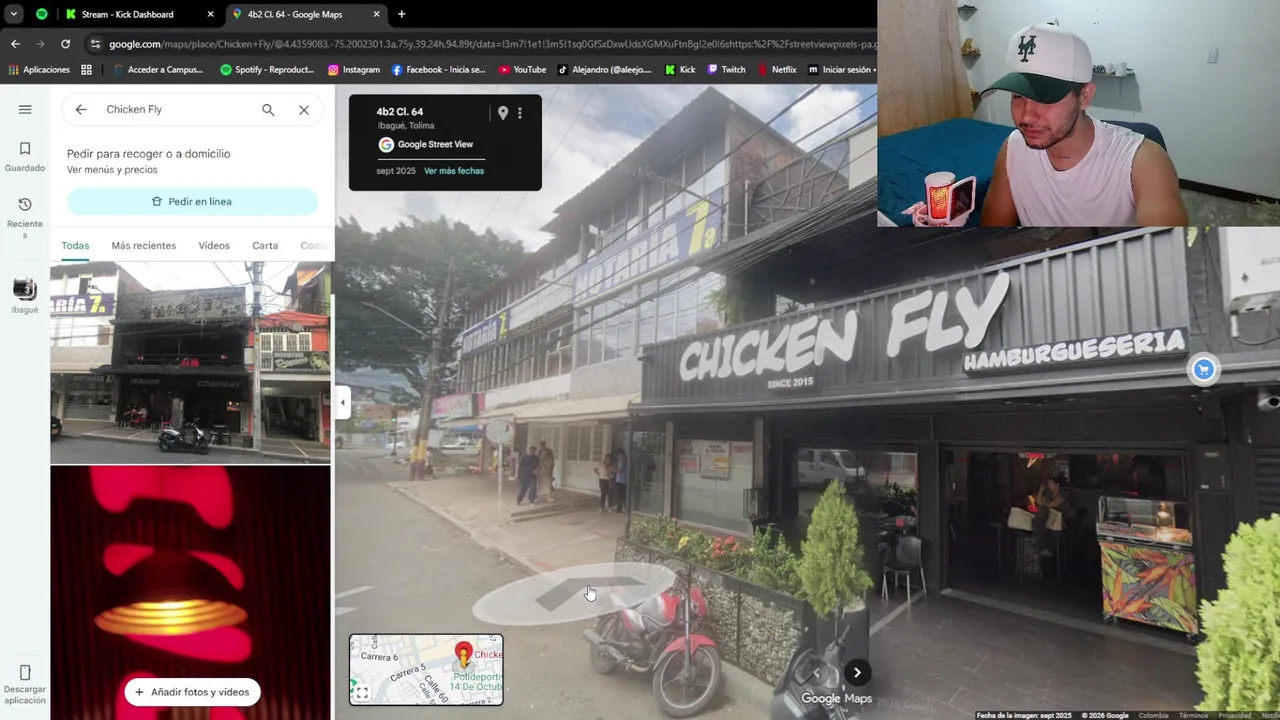Viewport: 1280px width, 720px height.
Task: Open the red lamp photo thumbnail
Action: point(190,592)
